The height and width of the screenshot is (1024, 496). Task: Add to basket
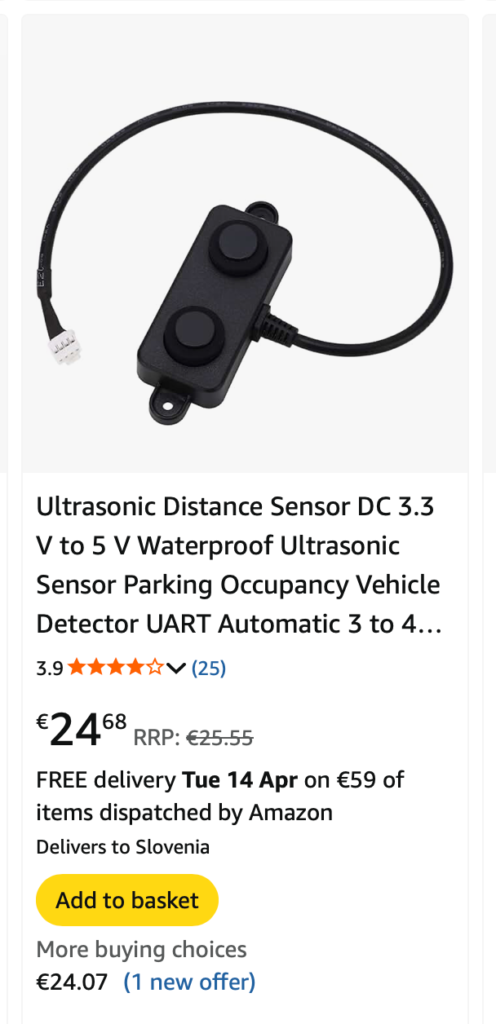127,900
